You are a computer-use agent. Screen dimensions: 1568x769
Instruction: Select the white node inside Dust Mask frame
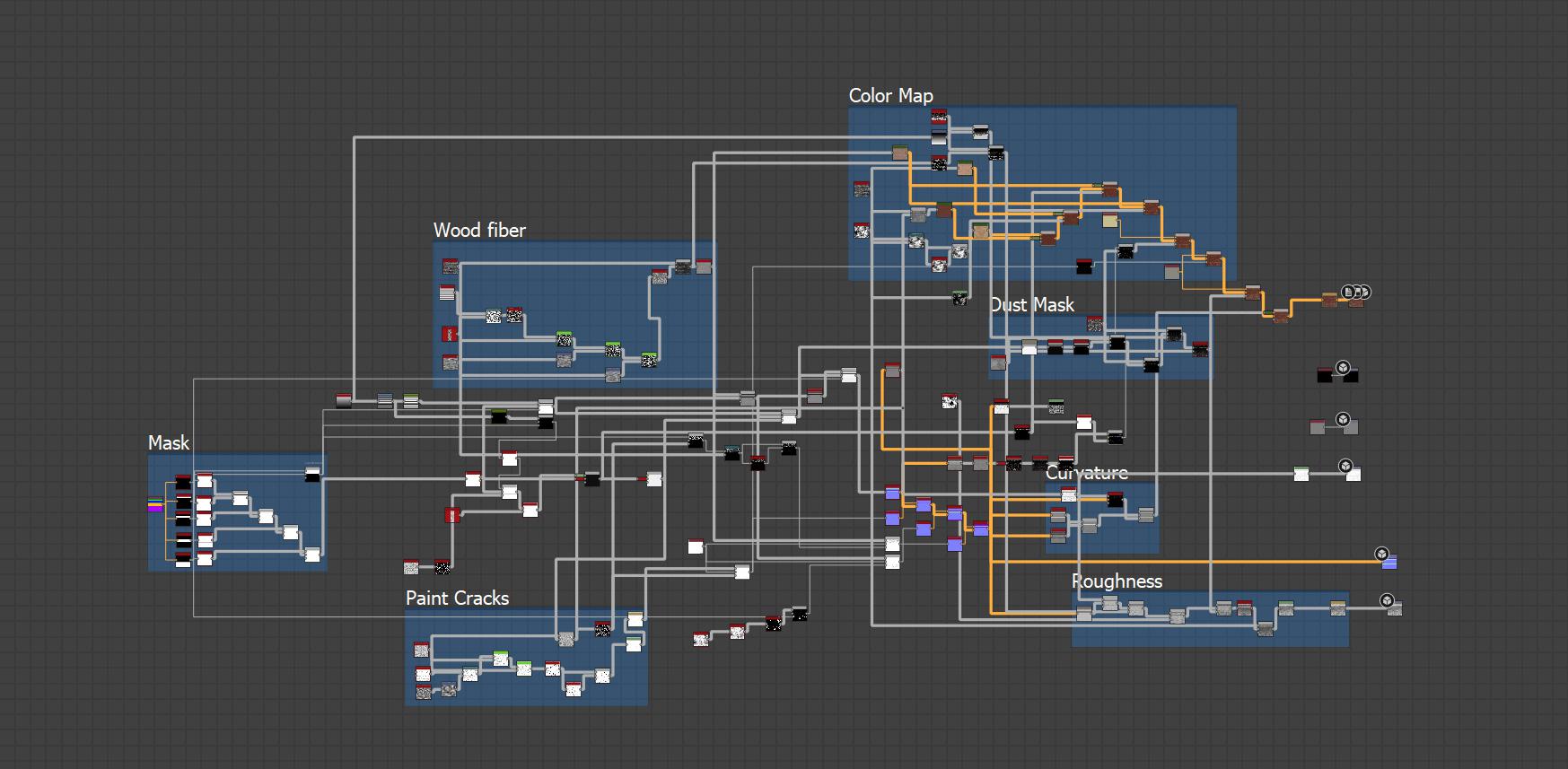tap(1029, 347)
